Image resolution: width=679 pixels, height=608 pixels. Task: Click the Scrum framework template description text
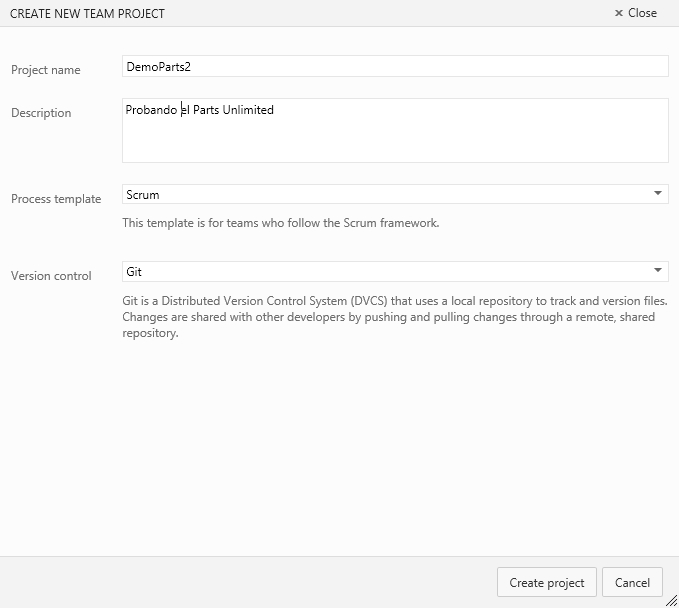click(x=281, y=223)
